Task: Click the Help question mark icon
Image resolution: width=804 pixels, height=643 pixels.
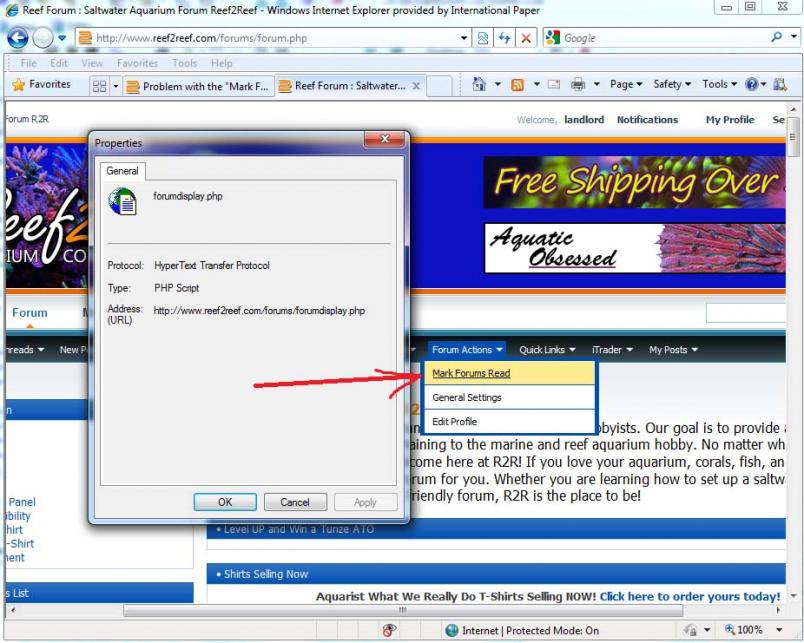Action: pyautogui.click(x=751, y=84)
